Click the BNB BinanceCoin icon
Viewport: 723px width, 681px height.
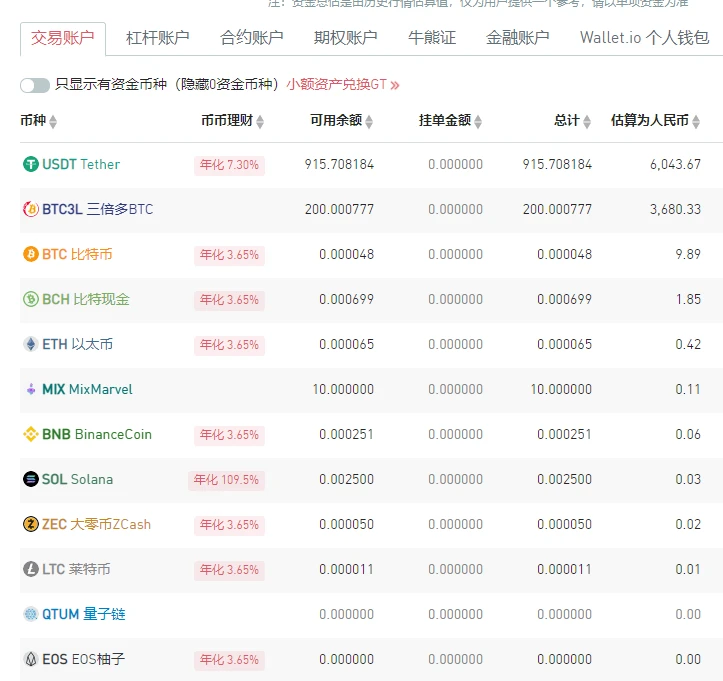[31, 434]
